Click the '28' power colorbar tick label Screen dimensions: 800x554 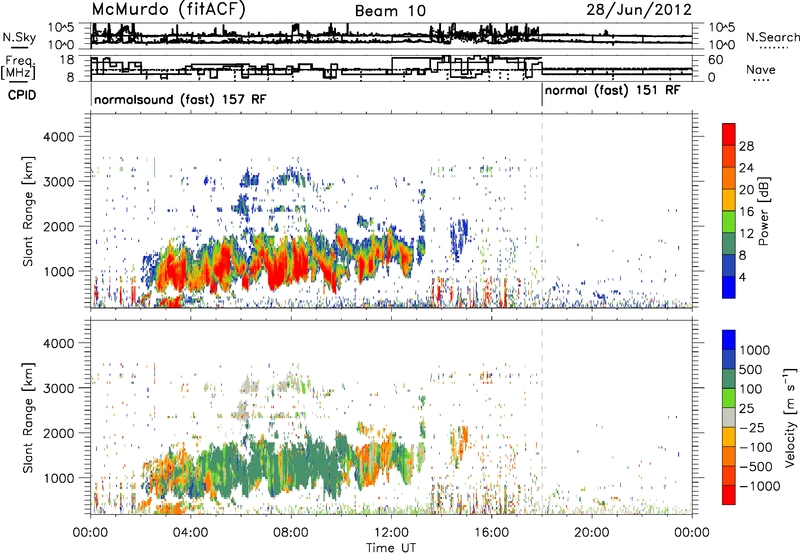coord(746,146)
